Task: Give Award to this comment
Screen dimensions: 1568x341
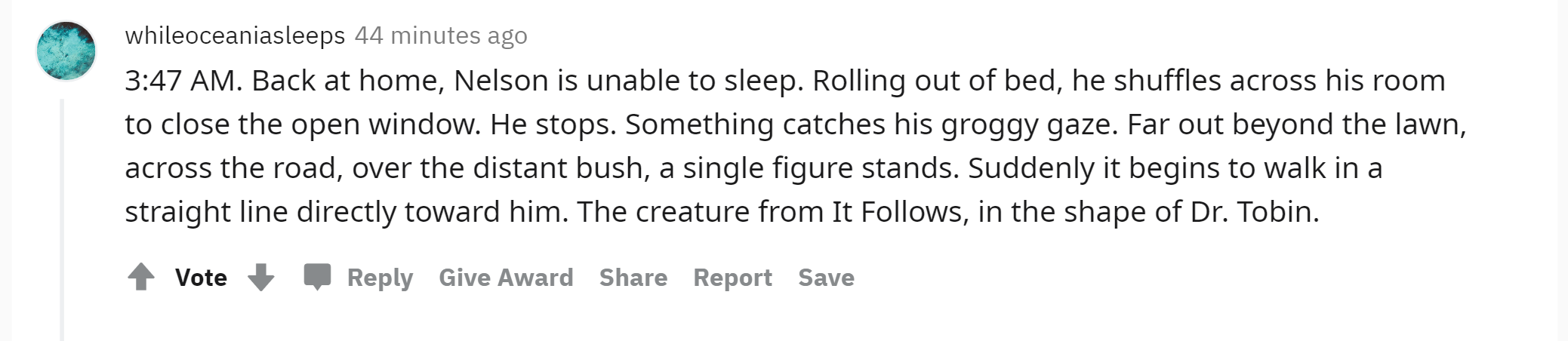Action: coord(506,277)
